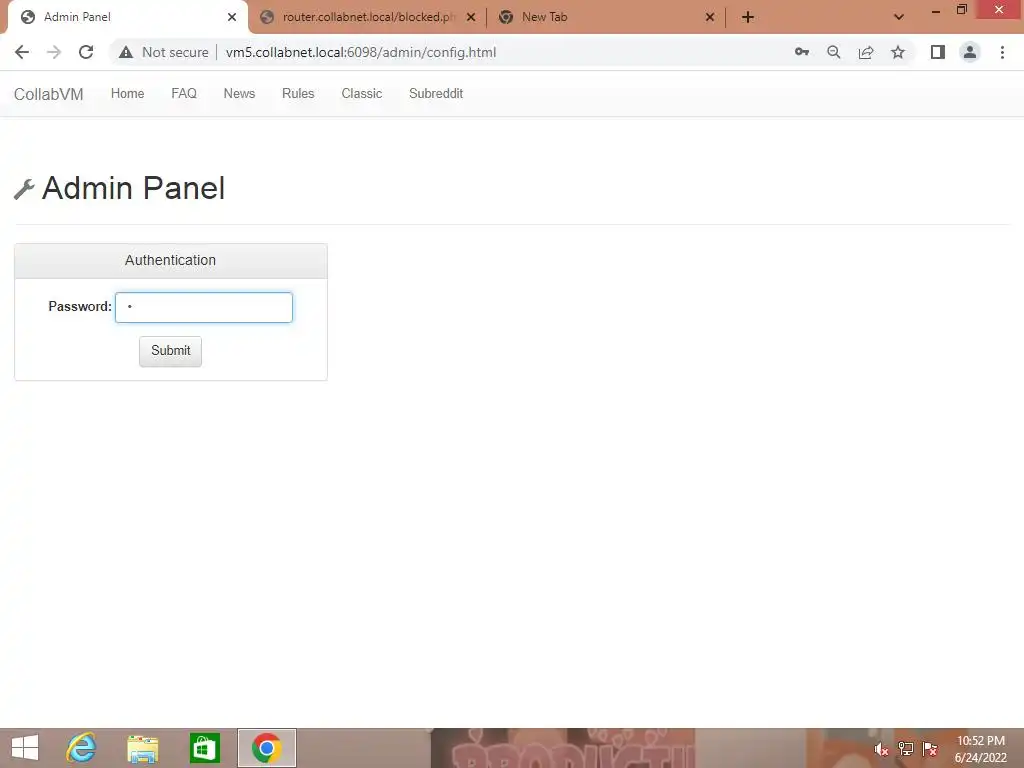Viewport: 1024px width, 768px height.
Task: Close the router.collabnet.local tab
Action: tap(471, 17)
